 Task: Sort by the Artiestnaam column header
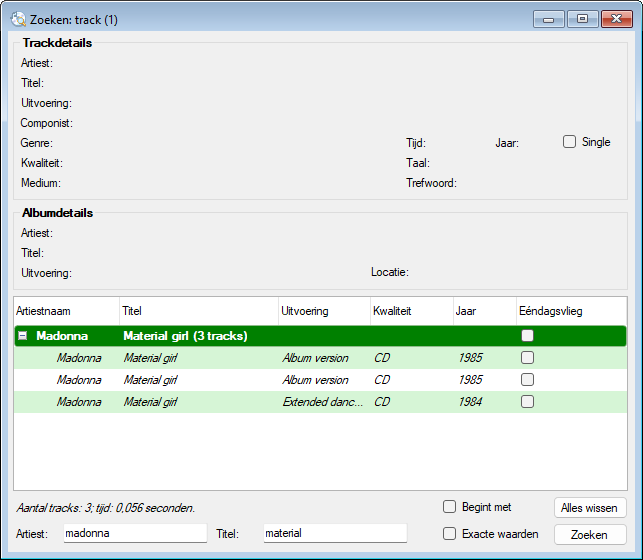click(x=67, y=311)
